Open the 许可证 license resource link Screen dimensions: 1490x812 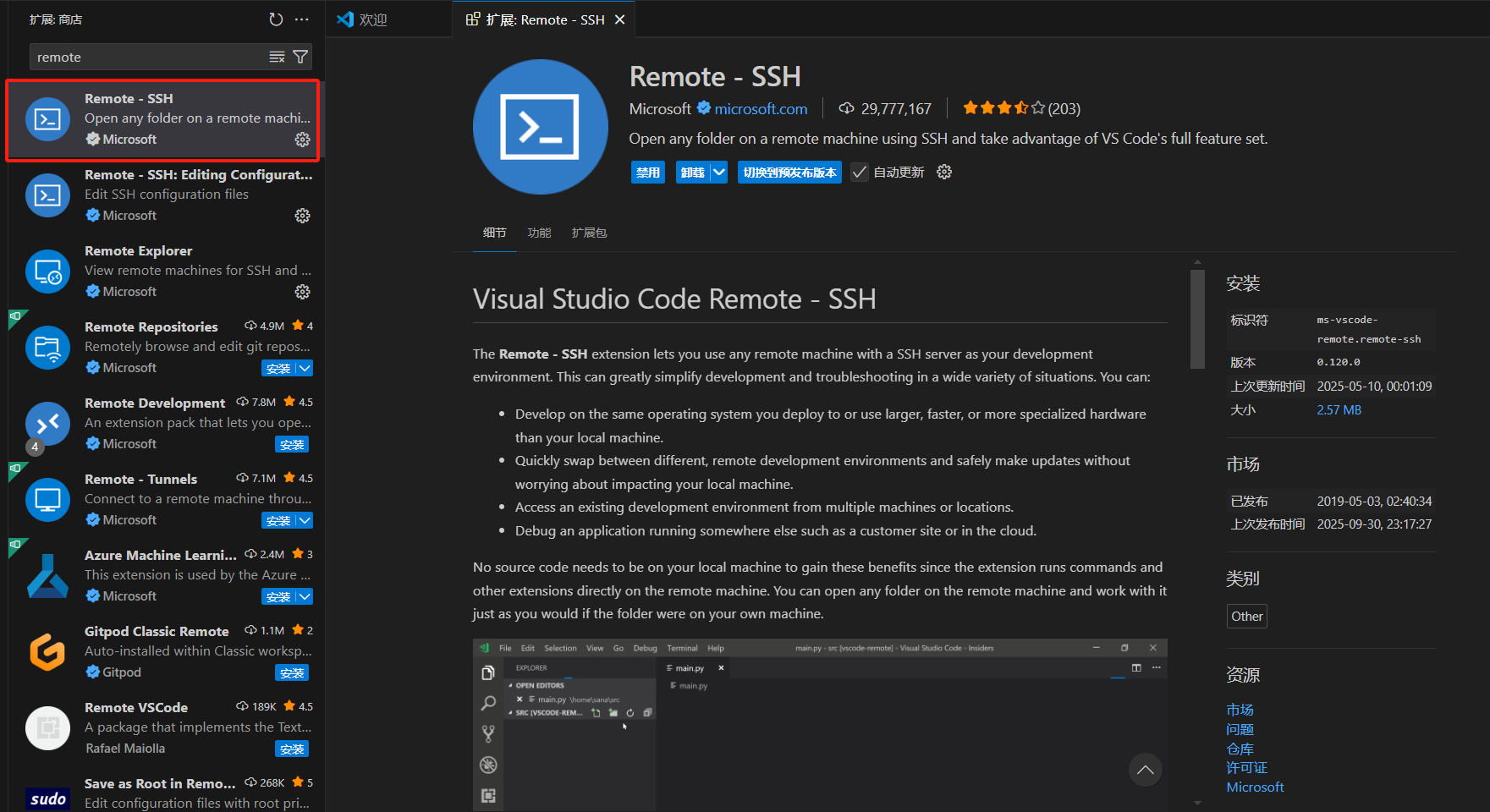(1246, 767)
